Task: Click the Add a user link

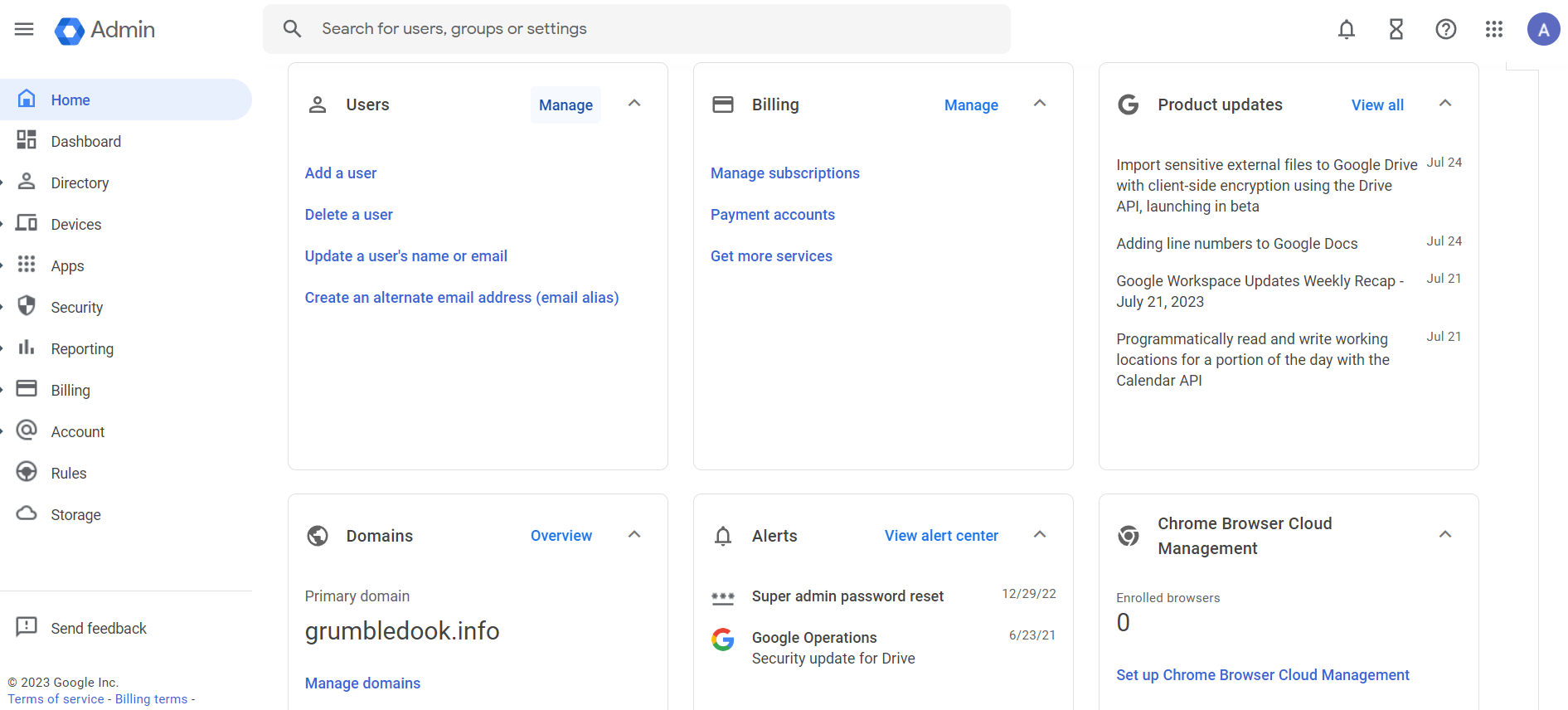Action: pos(341,173)
